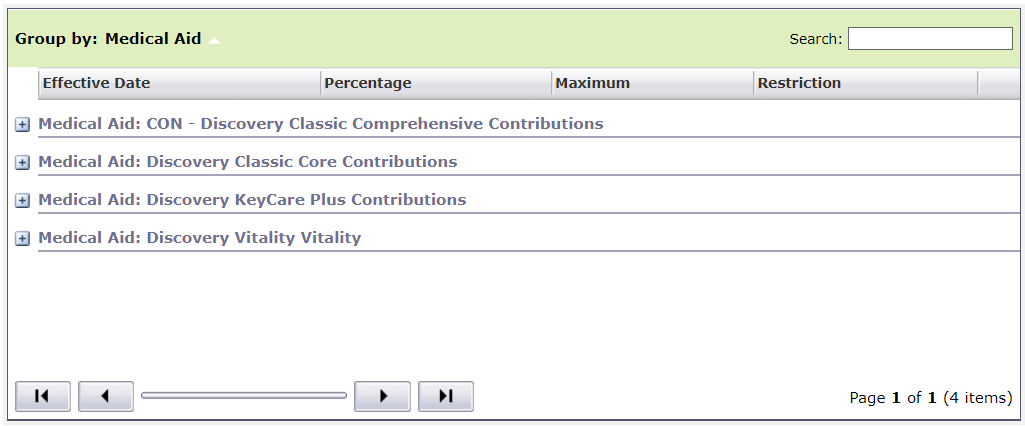Click the sort arrow beside Medical Aid
Viewport: 1025px width, 426px height.
coord(214,40)
